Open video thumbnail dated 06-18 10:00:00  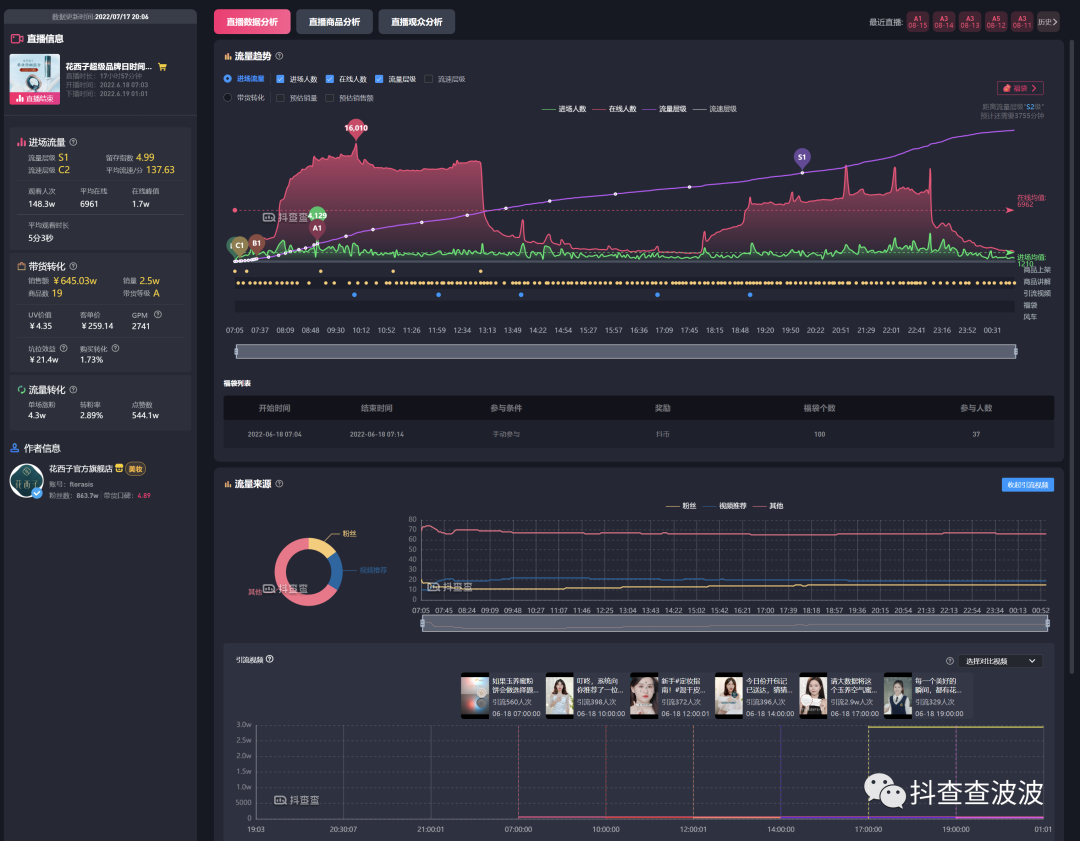click(x=559, y=696)
